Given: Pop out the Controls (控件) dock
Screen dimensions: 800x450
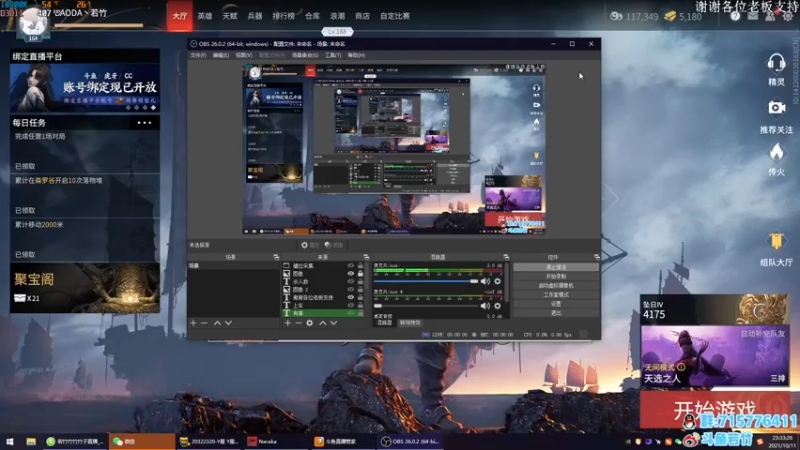Looking at the screenshot, I should point(596,257).
